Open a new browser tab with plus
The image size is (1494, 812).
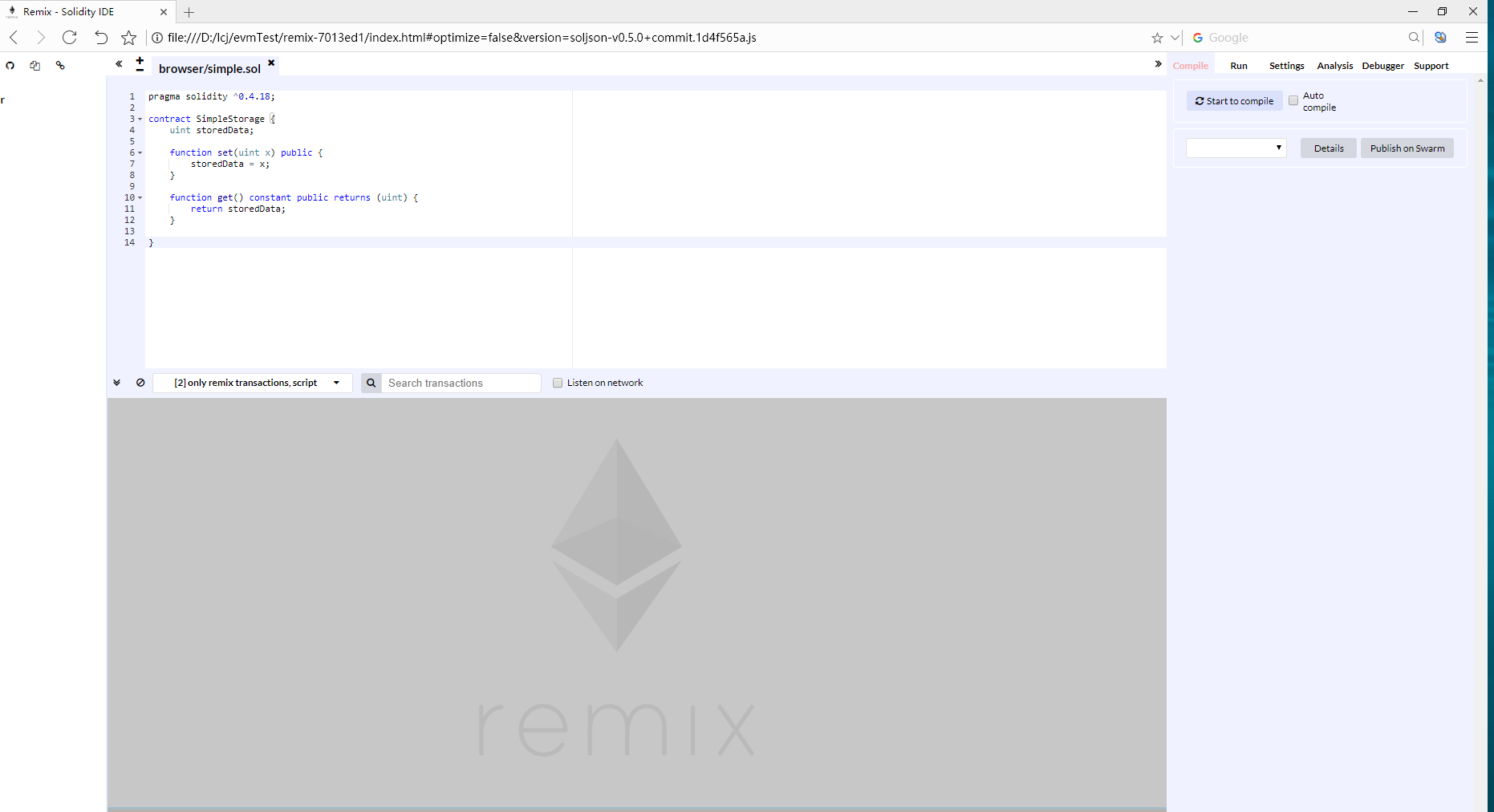point(189,12)
